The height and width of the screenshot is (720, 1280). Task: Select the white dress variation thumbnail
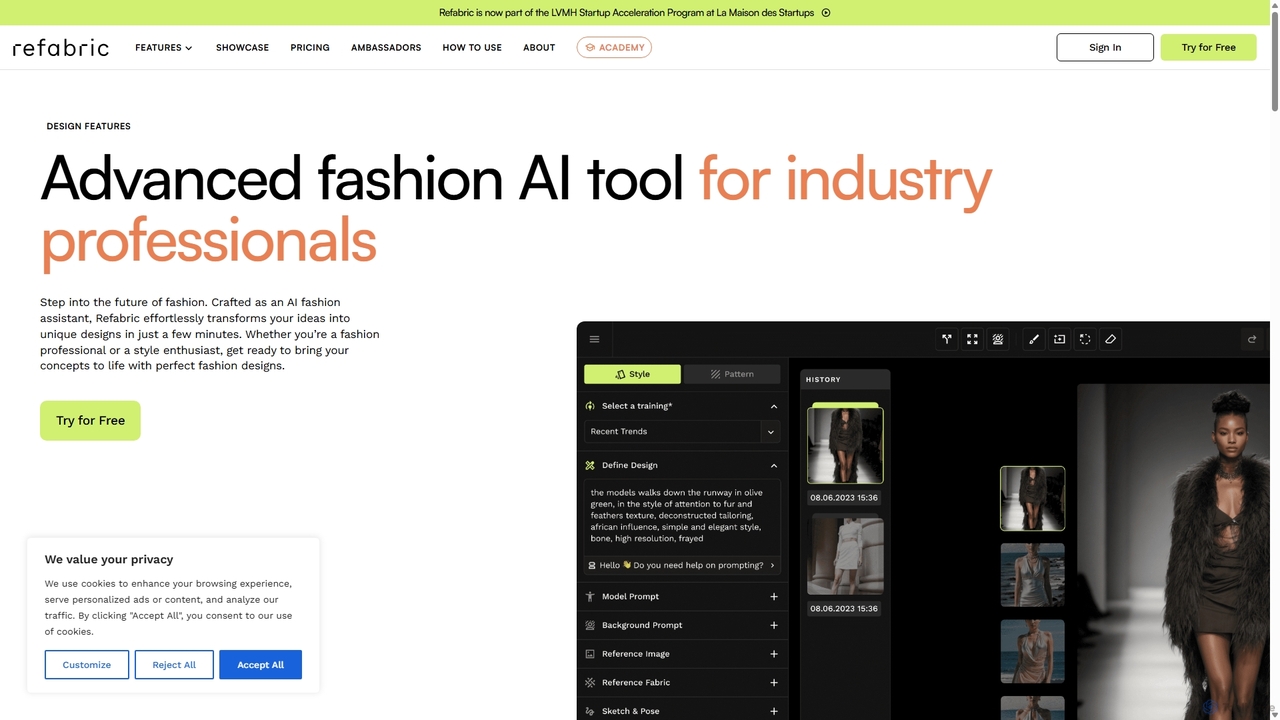click(x=1032, y=575)
